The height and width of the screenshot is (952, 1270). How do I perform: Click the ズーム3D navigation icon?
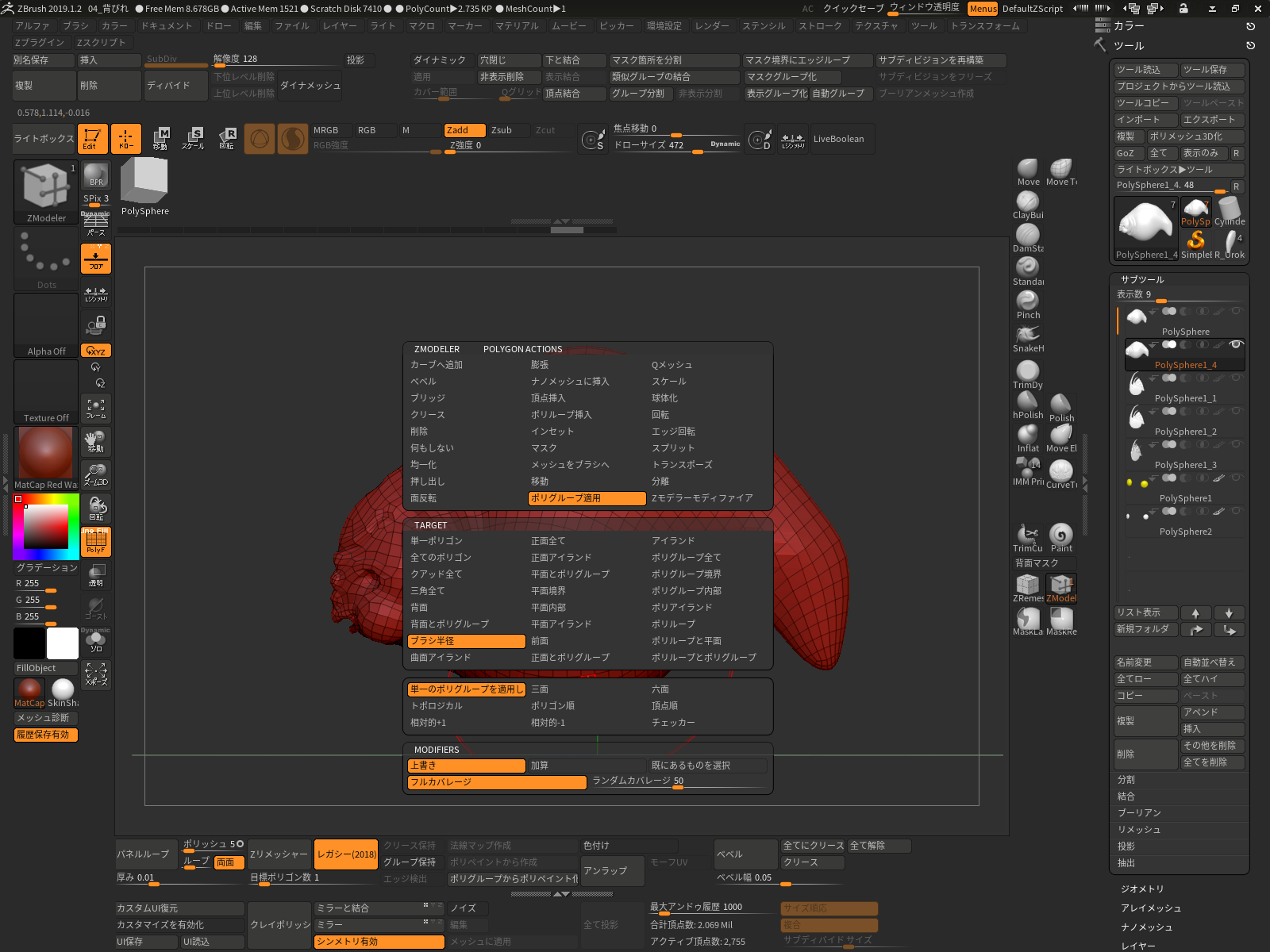coord(96,475)
